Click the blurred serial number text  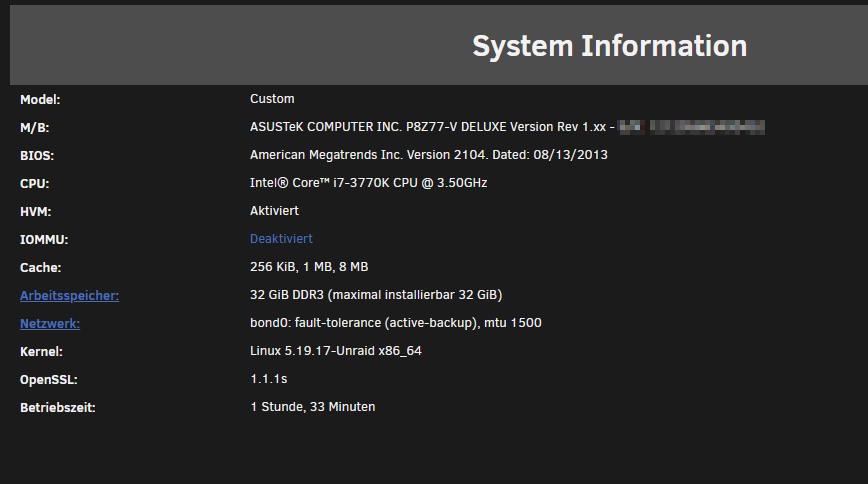[692, 127]
